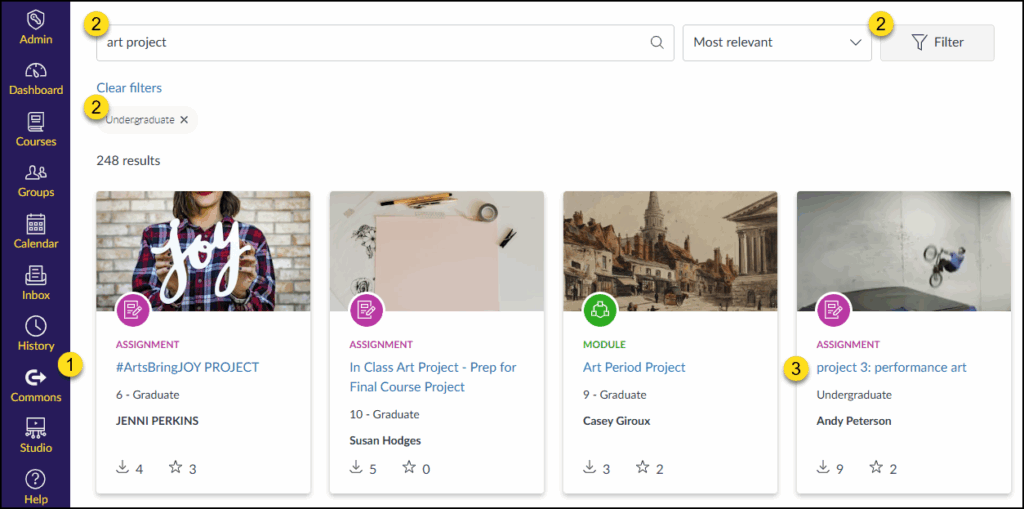Click download icon on Andy Peterson card
Screen dimensions: 1024x509
(x=823, y=467)
